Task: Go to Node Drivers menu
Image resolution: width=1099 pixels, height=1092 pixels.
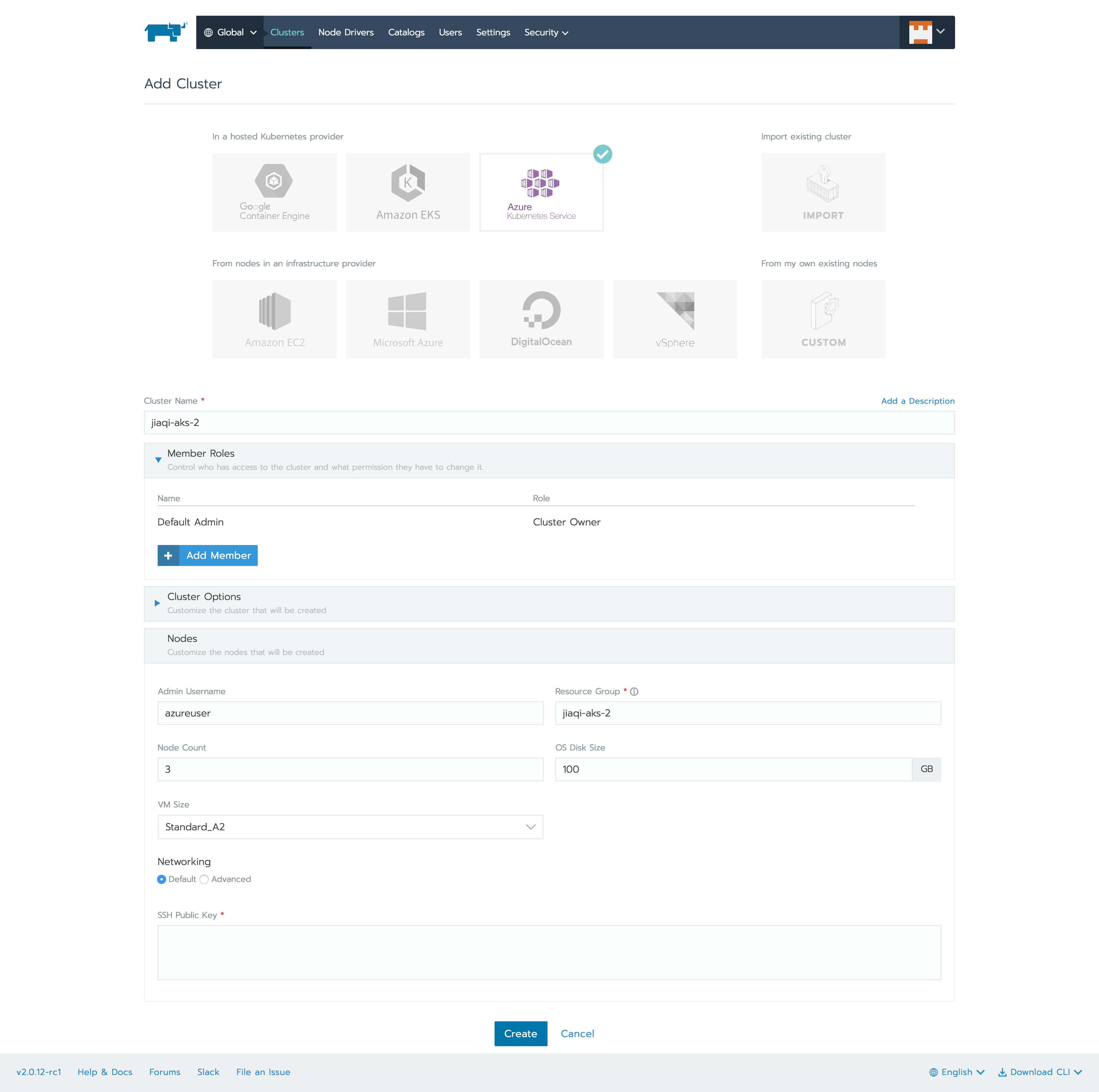Action: 346,32
